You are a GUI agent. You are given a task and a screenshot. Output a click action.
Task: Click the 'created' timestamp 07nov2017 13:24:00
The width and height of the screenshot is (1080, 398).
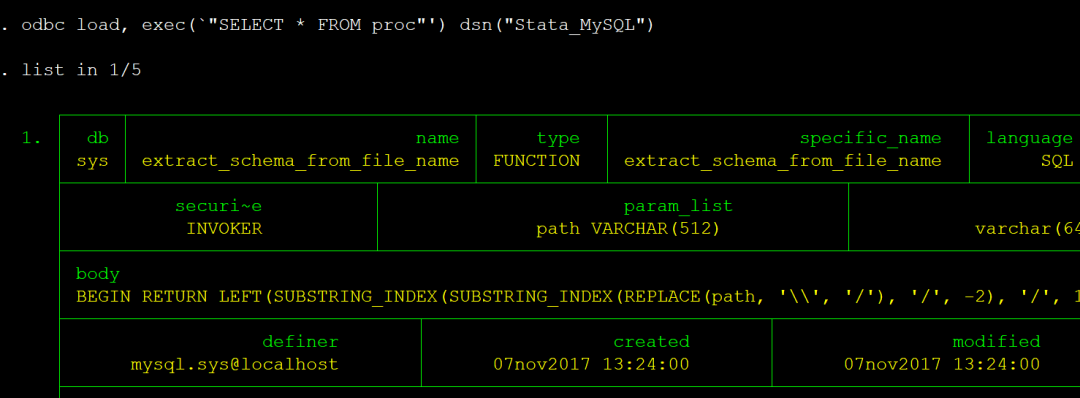(591, 364)
